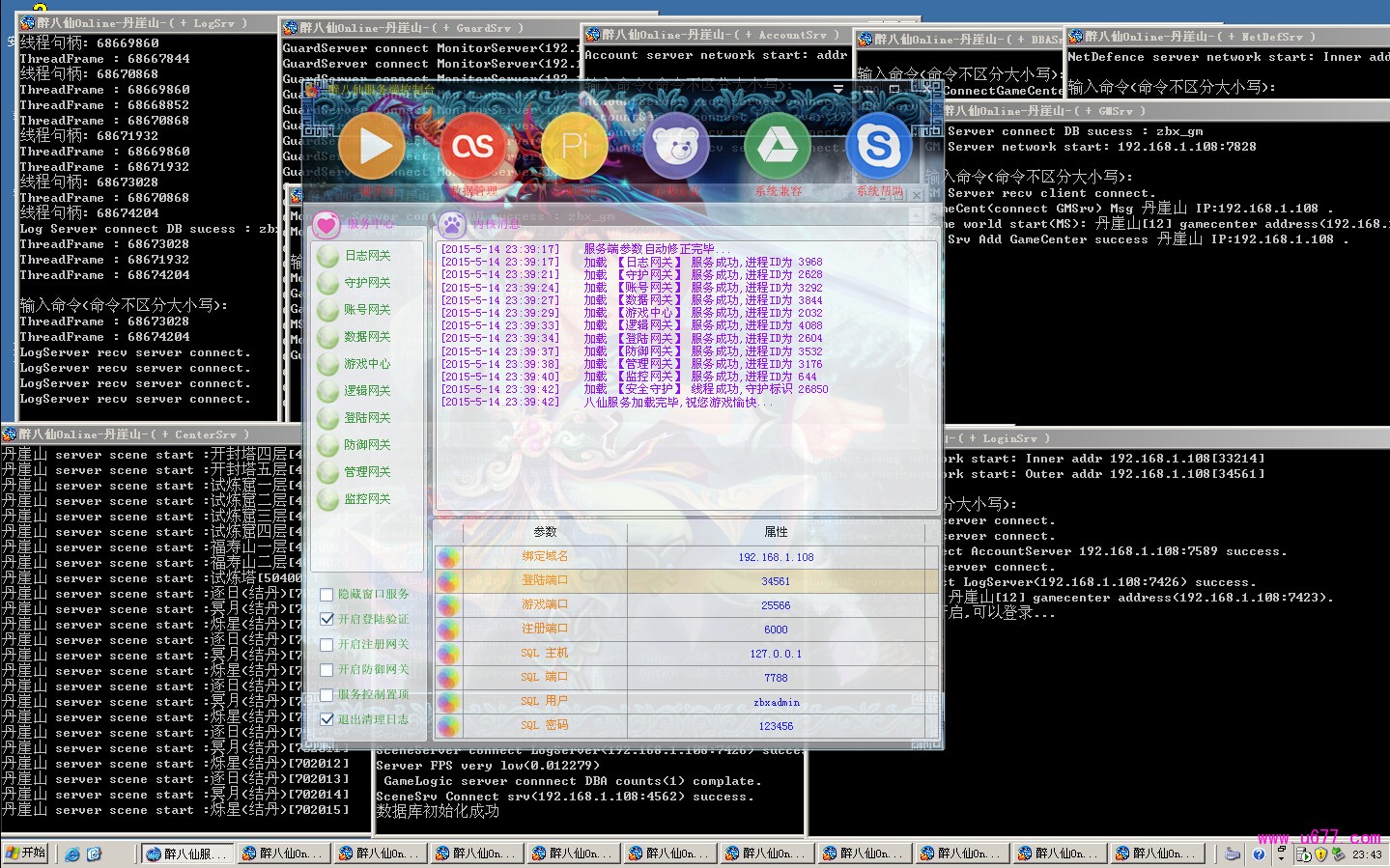The height and width of the screenshot is (868, 1390).
Task: Click the yellow Pi icon
Action: point(575,146)
